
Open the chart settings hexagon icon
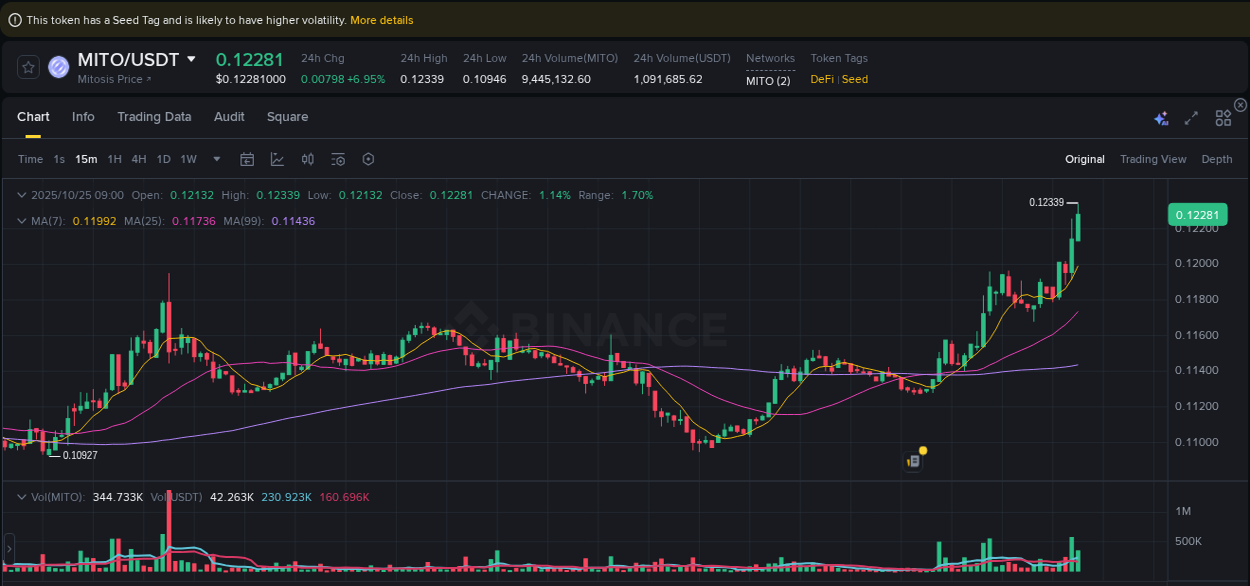pyautogui.click(x=367, y=159)
